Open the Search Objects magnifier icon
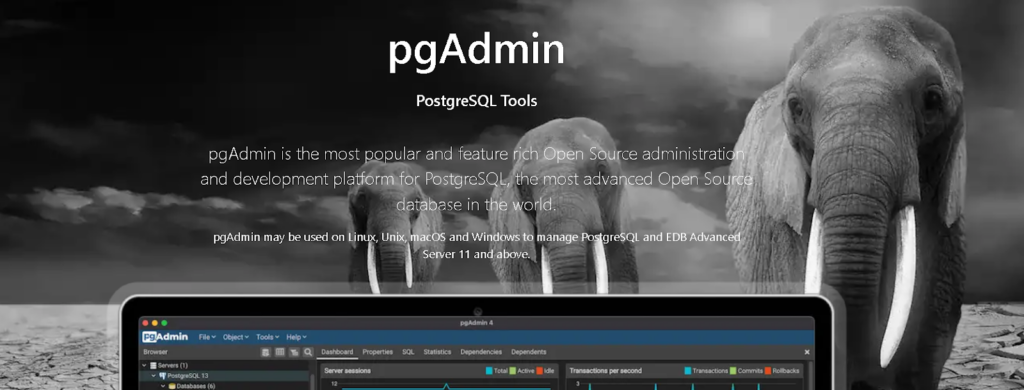The image size is (1024, 390). [308, 352]
